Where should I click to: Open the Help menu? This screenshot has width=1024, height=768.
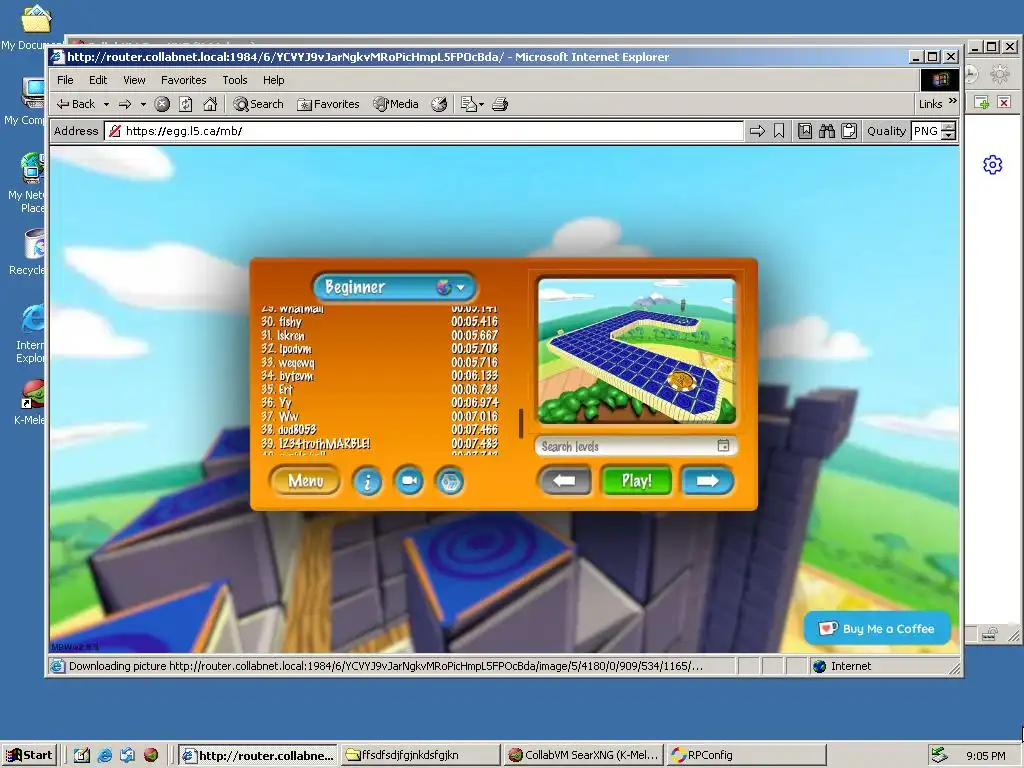(x=274, y=80)
